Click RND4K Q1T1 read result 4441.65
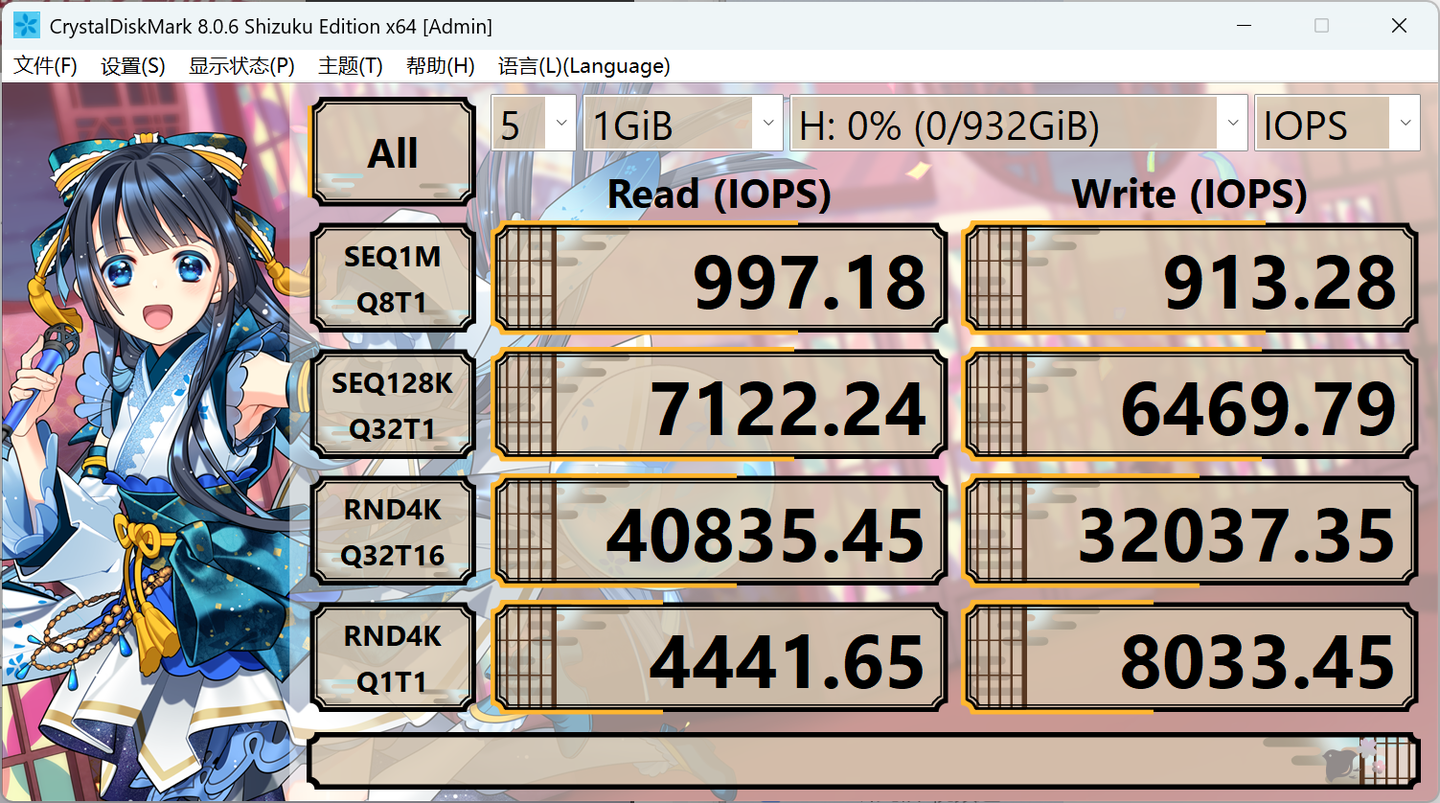 (720, 657)
